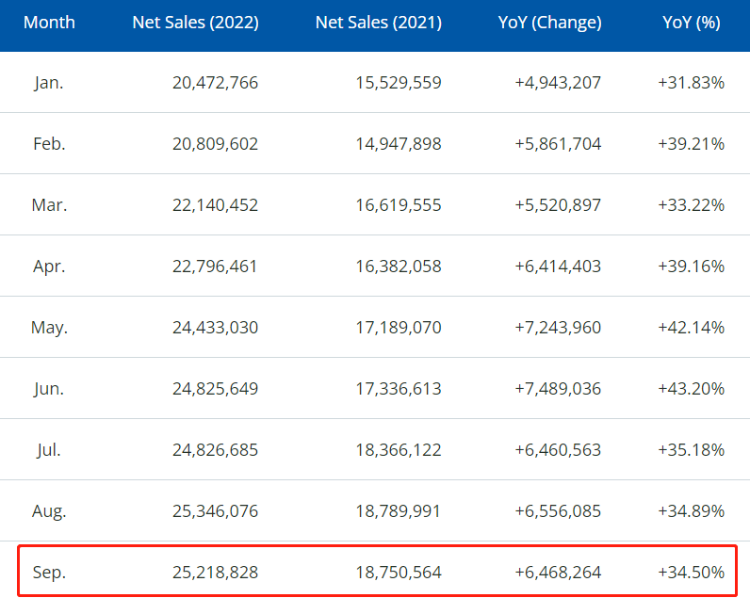Select February YoY percentage +39.21%
Screen dimensions: 750x598
tap(691, 144)
